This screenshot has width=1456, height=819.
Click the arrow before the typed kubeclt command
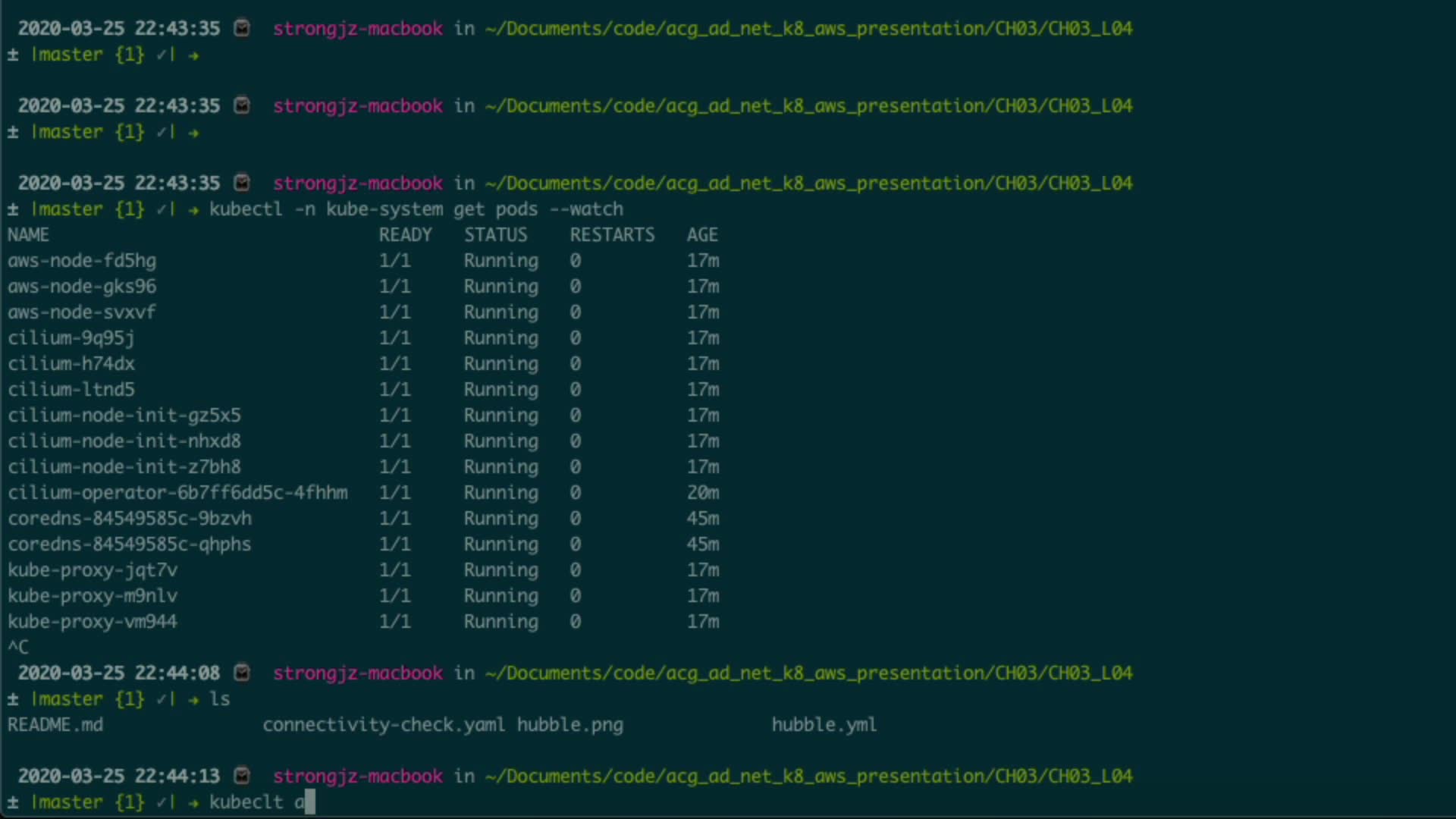pos(193,802)
